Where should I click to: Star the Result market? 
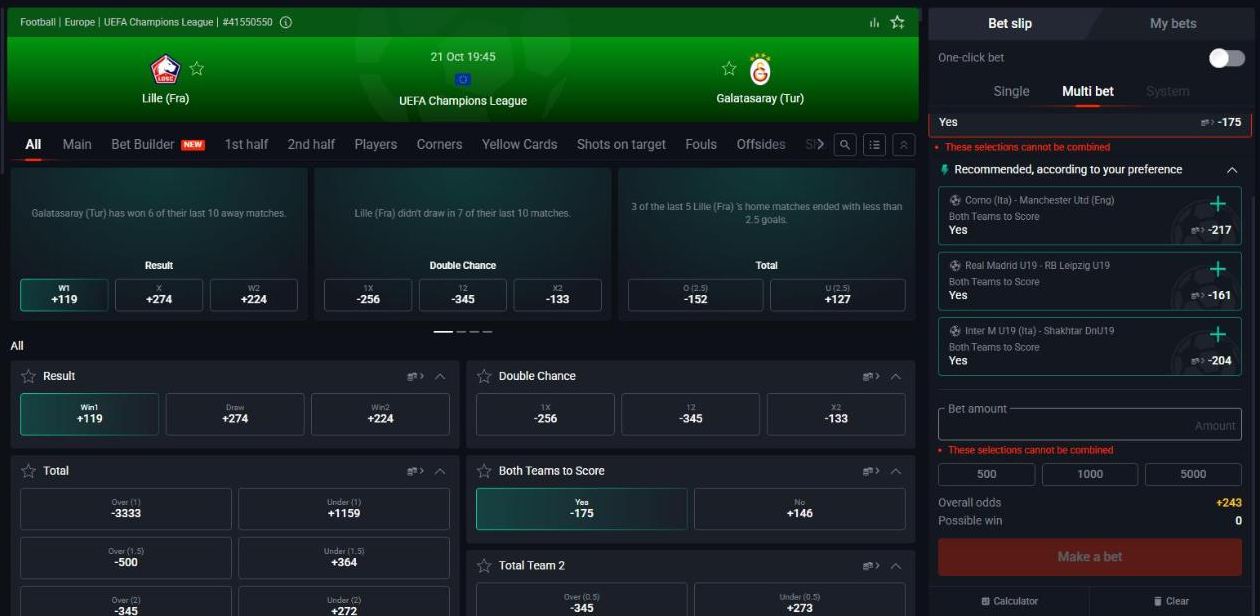pyautogui.click(x=28, y=376)
